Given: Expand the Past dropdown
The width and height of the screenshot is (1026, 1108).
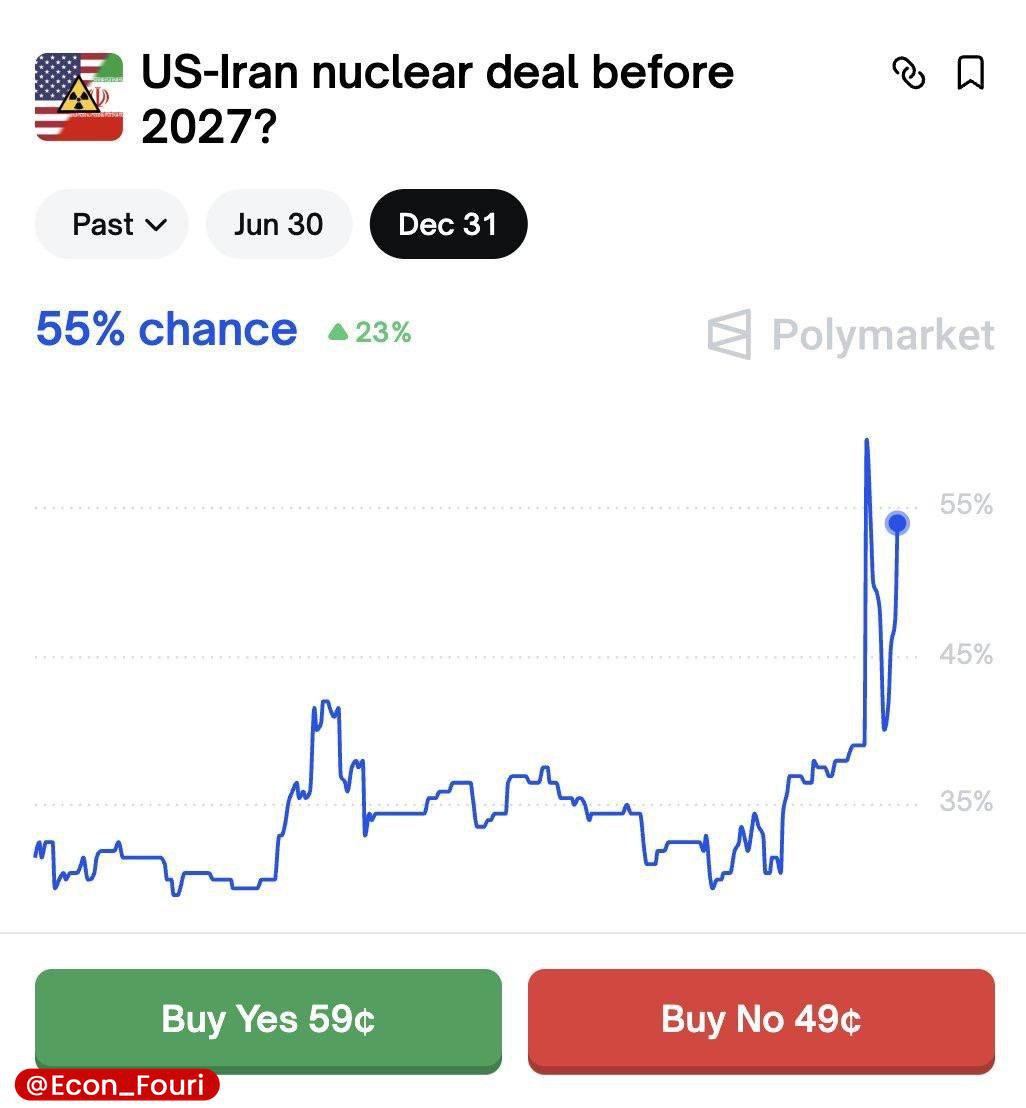Looking at the screenshot, I should [x=112, y=224].
